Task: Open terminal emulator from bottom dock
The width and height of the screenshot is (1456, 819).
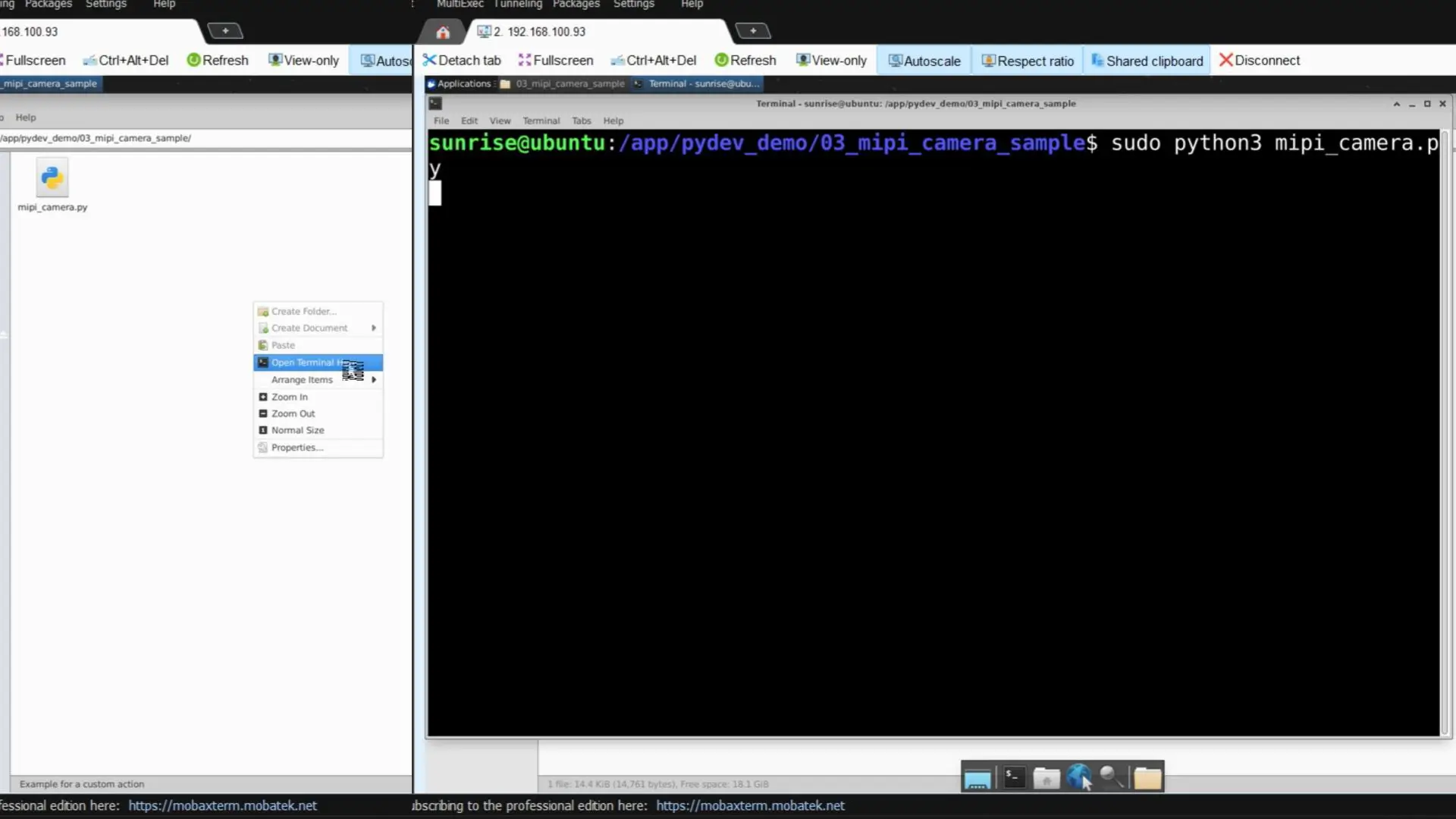Action: click(x=1014, y=777)
